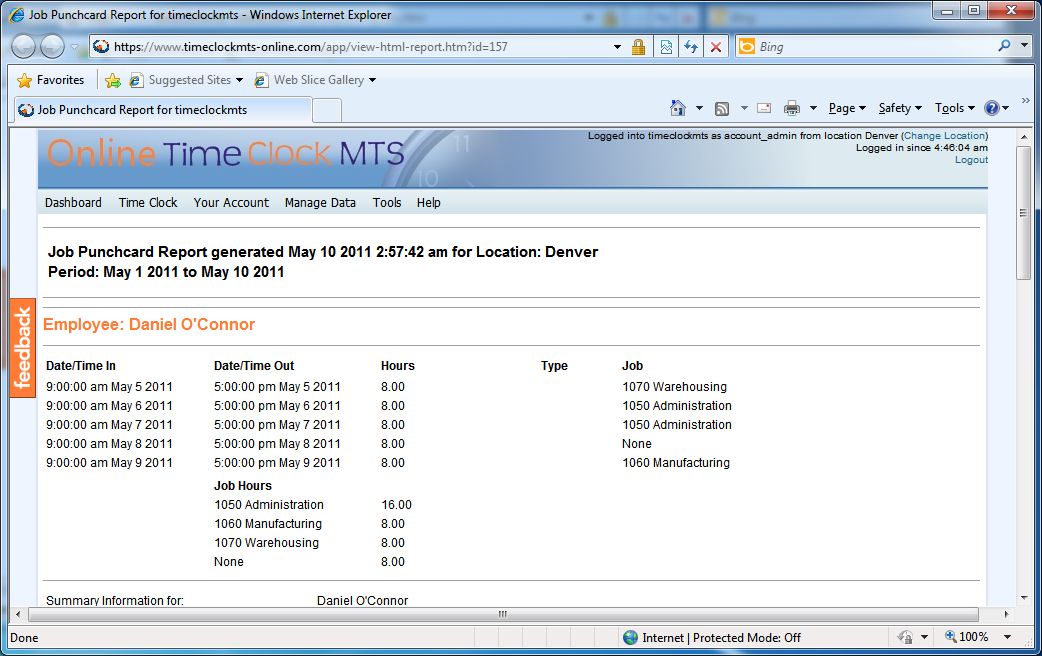This screenshot has width=1042, height=656.
Task: Select the Job Punchcard Report tab
Action: point(162,110)
